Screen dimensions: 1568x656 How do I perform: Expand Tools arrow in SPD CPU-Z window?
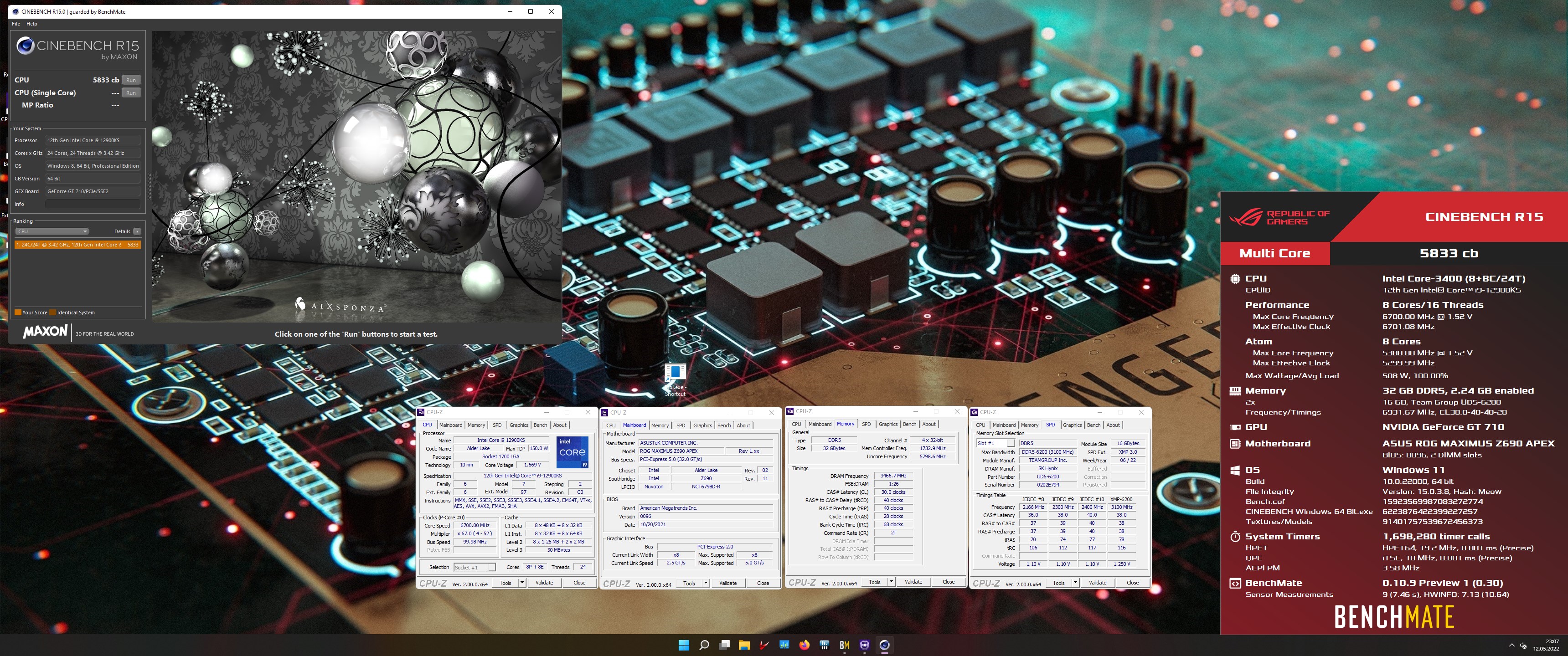tap(1075, 582)
